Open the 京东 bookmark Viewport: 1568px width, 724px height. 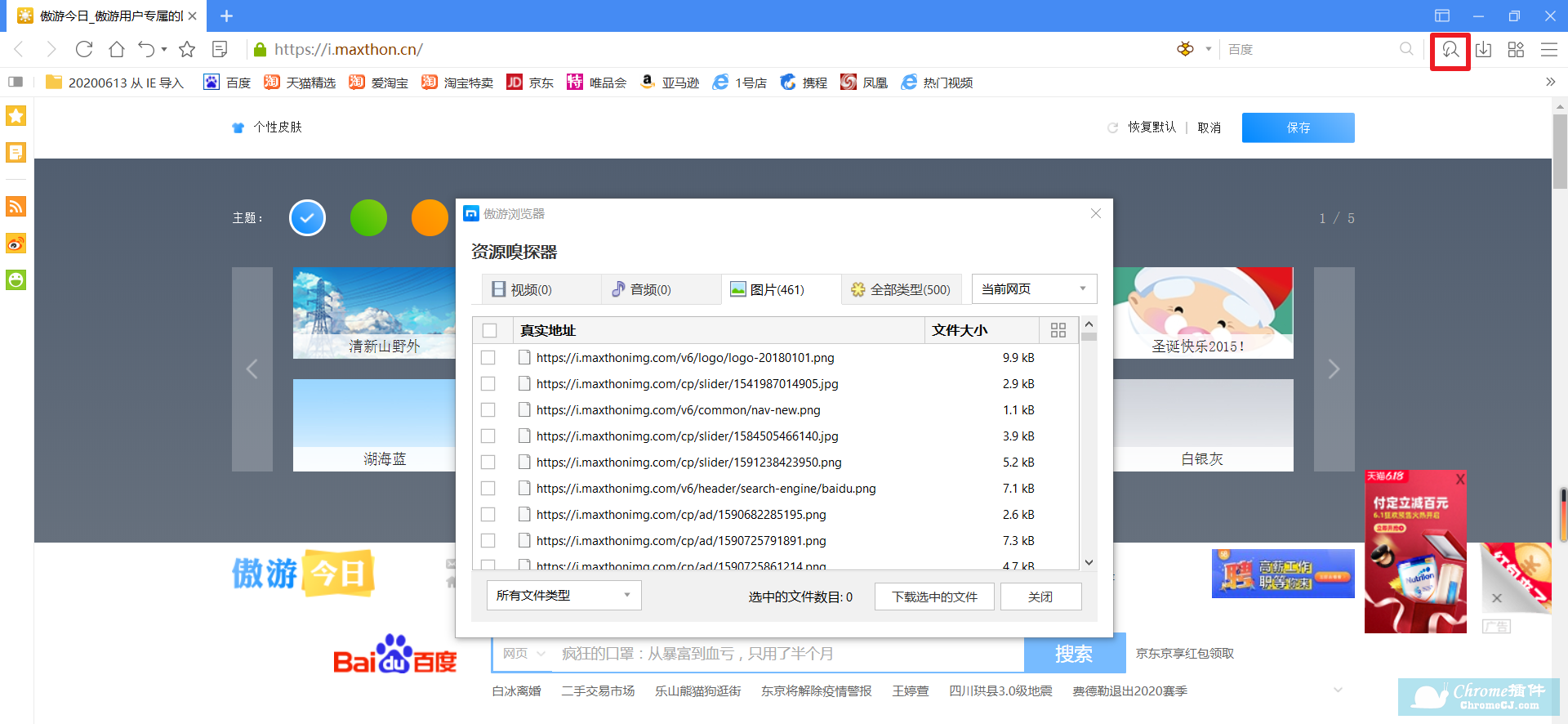[530, 83]
